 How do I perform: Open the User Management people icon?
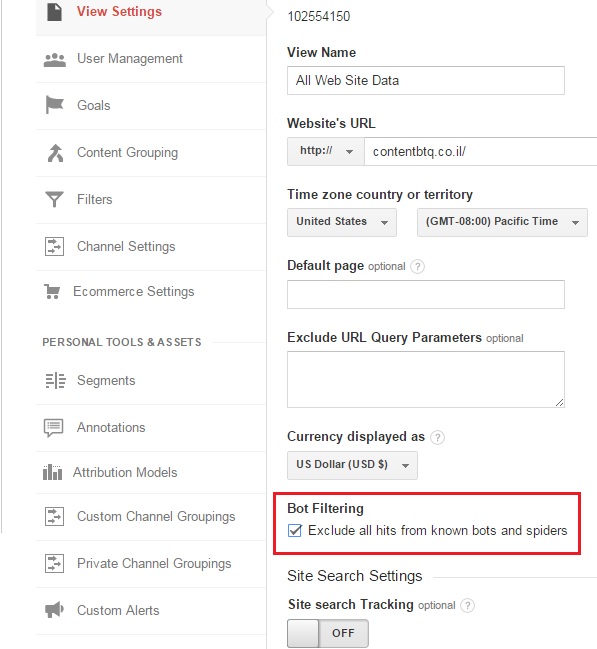pos(55,60)
